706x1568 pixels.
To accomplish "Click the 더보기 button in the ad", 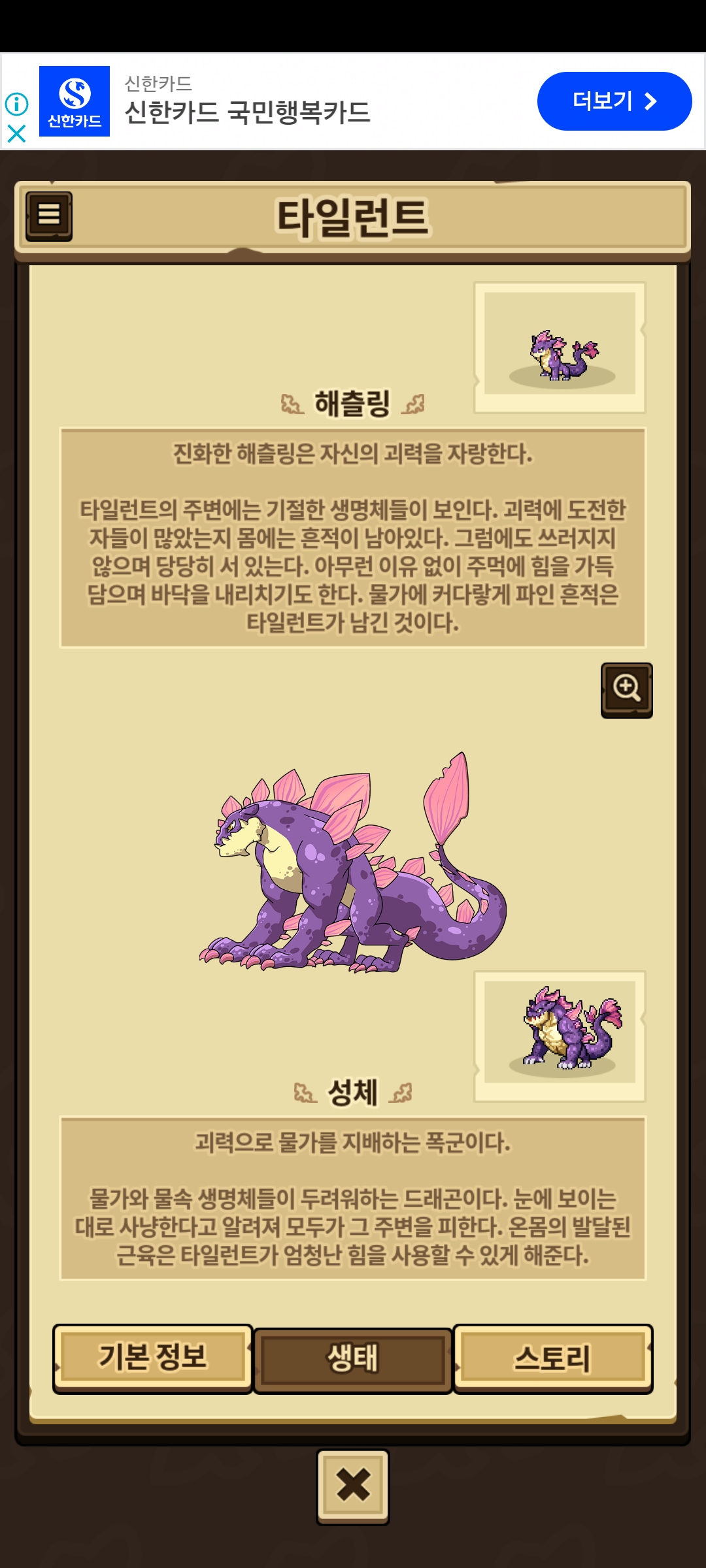I will pyautogui.click(x=614, y=101).
